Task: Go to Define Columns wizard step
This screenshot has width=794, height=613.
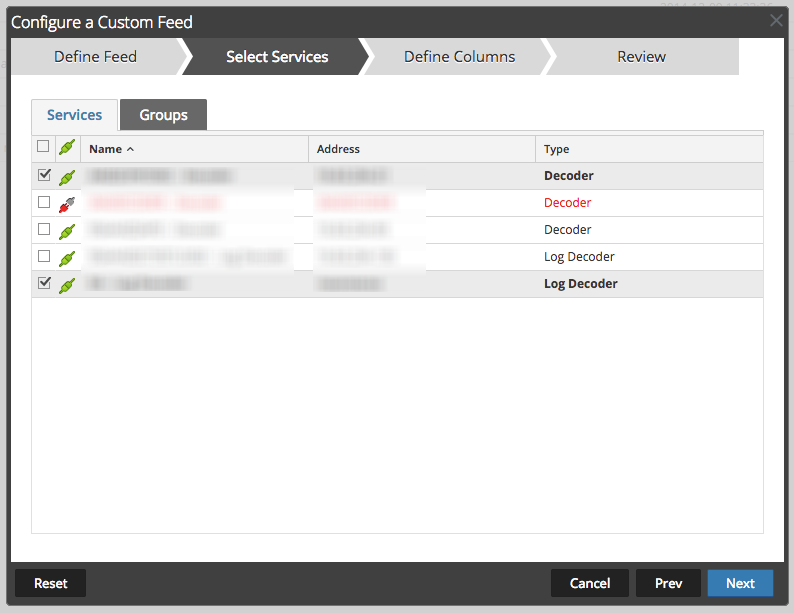Action: (459, 57)
